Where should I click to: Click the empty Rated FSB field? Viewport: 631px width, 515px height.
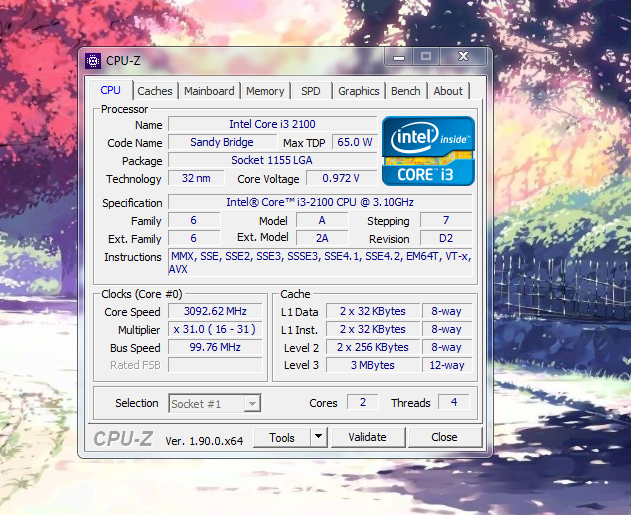pyautogui.click(x=215, y=365)
